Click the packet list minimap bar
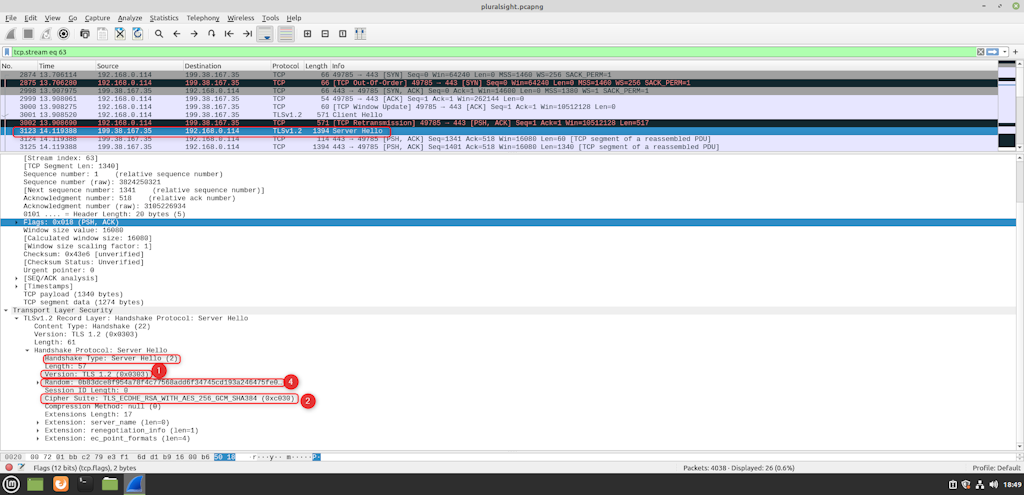Image resolution: width=1024 pixels, height=495 pixels. 1007,106
